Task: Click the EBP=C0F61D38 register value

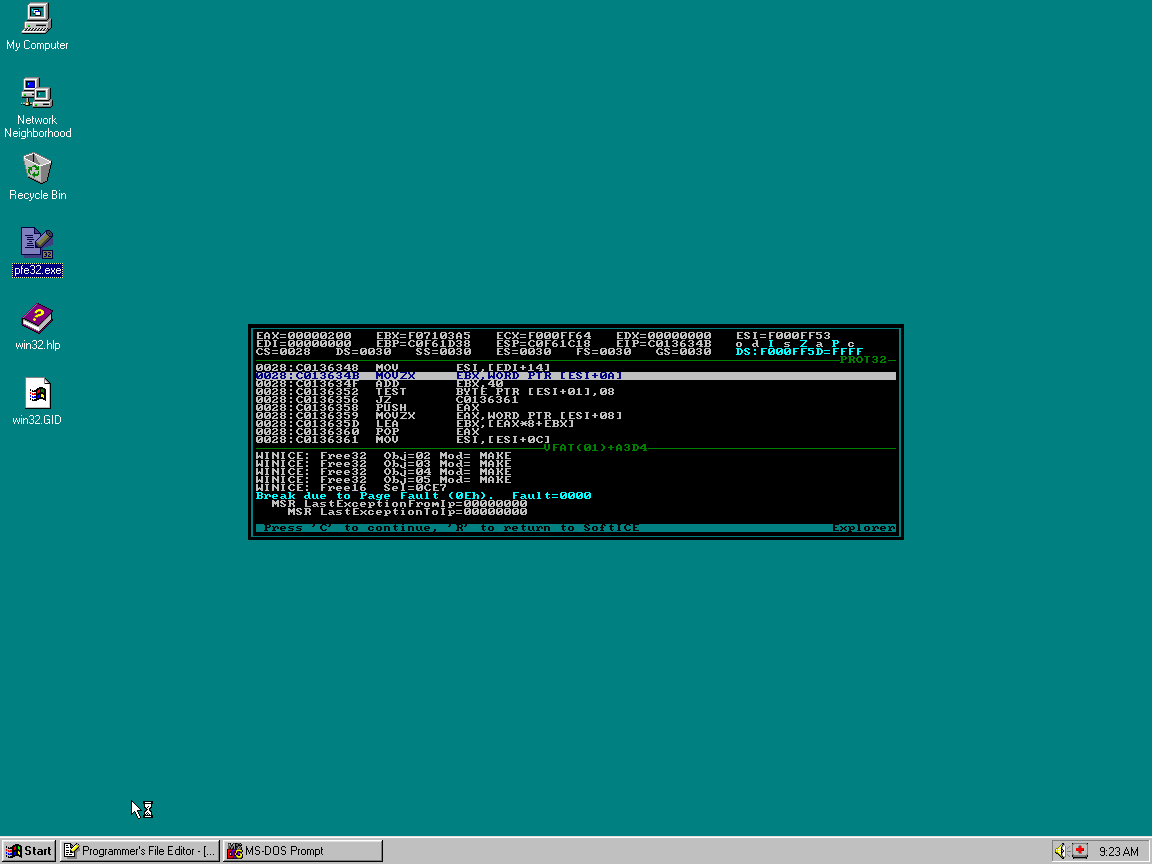Action: [423, 344]
